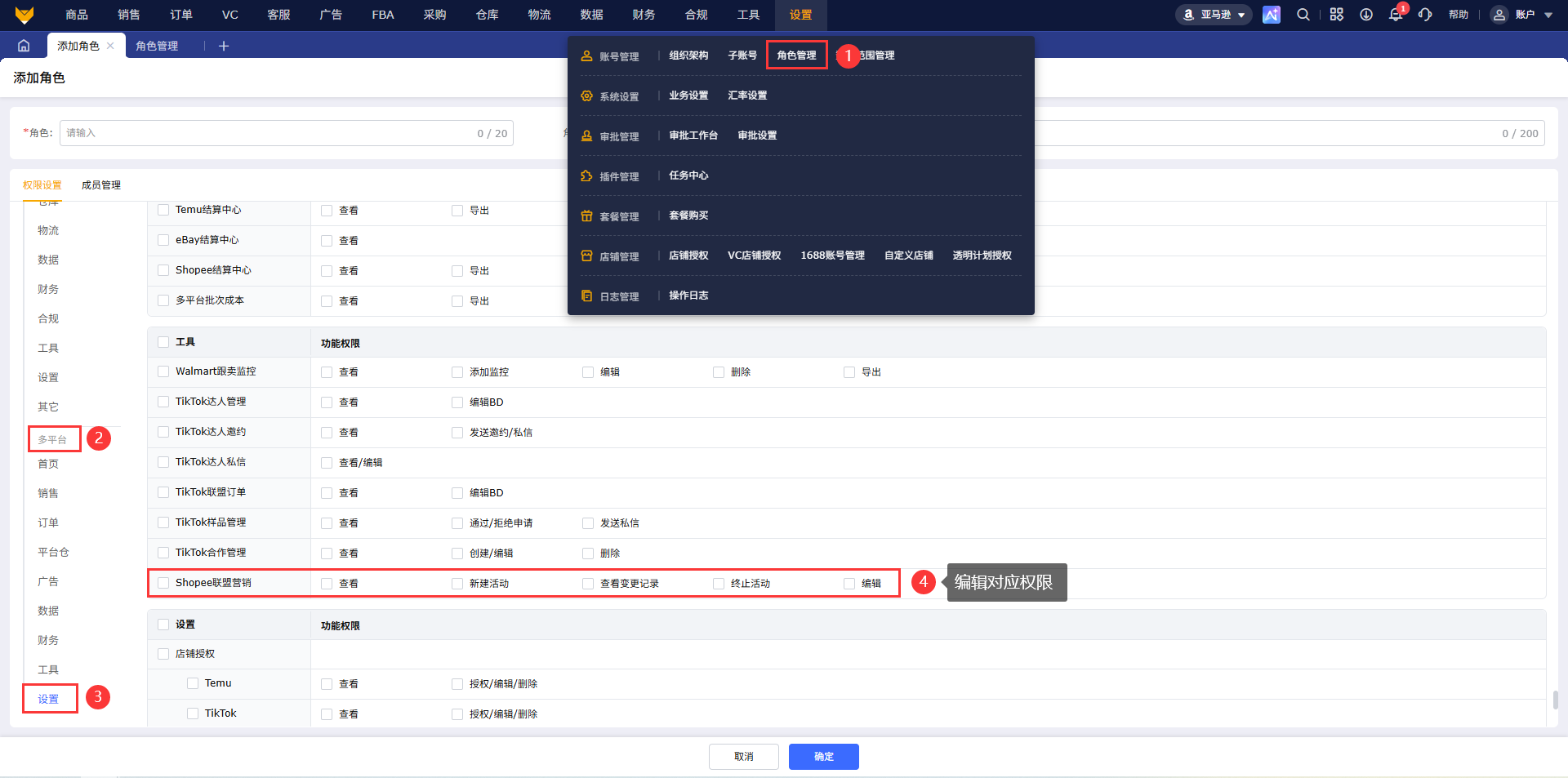Open the 帮助 link

(x=1459, y=15)
